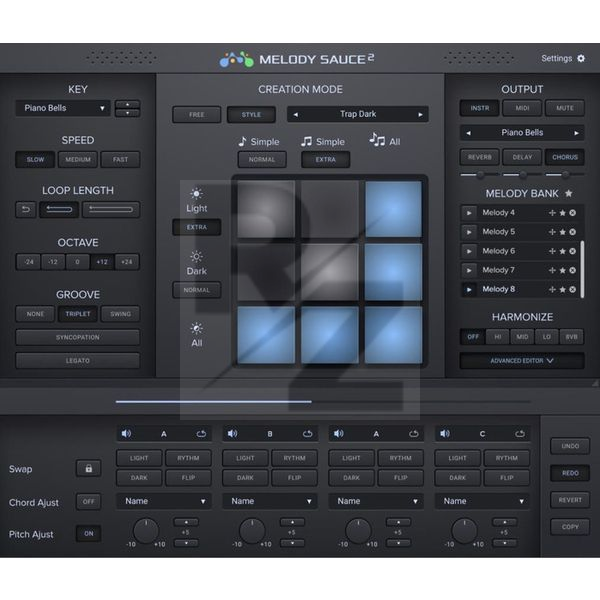Select the shortest loop length icon
This screenshot has width=600, height=600.
tap(26, 209)
